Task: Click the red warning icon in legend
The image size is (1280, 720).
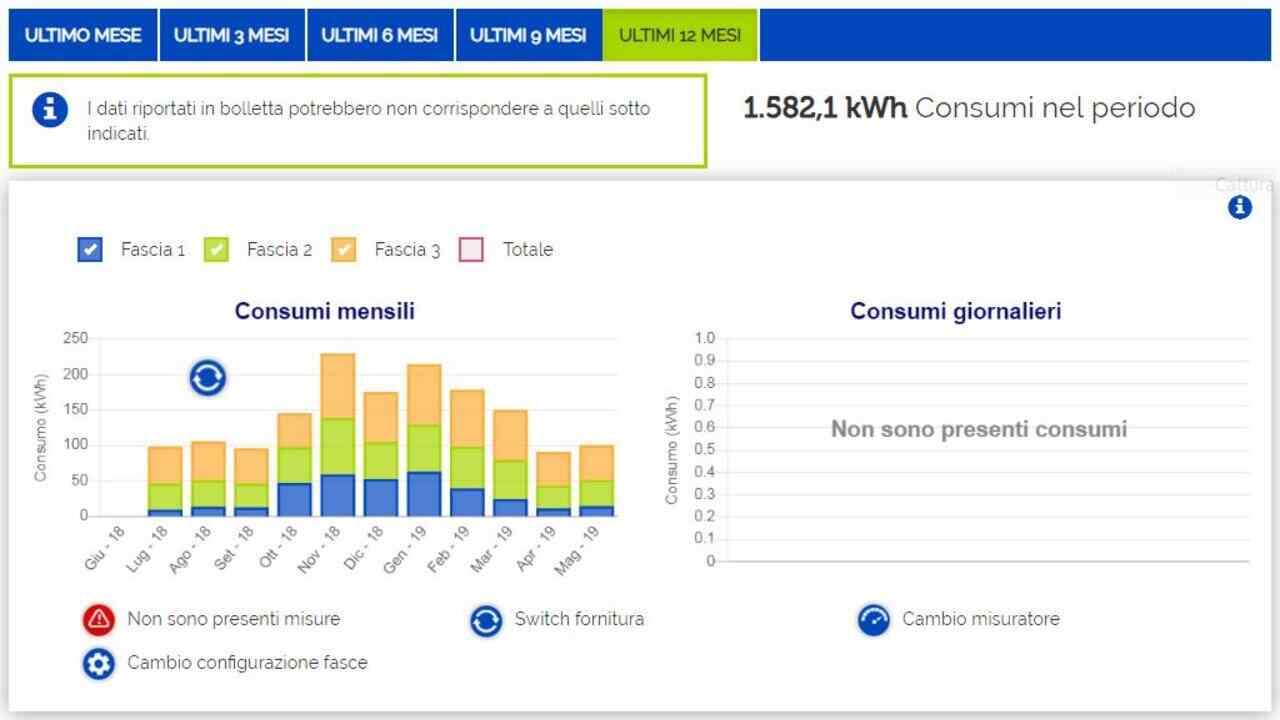Action: point(99,620)
